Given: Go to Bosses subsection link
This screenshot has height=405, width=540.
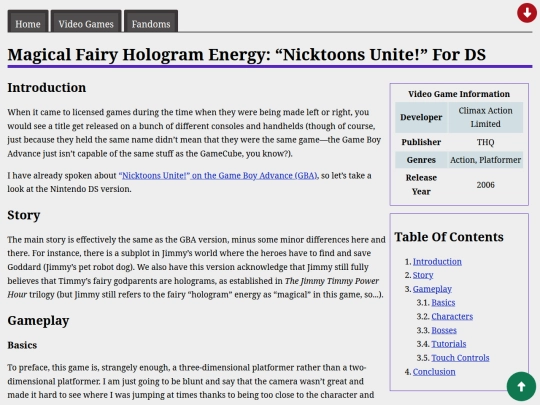Looking at the screenshot, I should 444,330.
